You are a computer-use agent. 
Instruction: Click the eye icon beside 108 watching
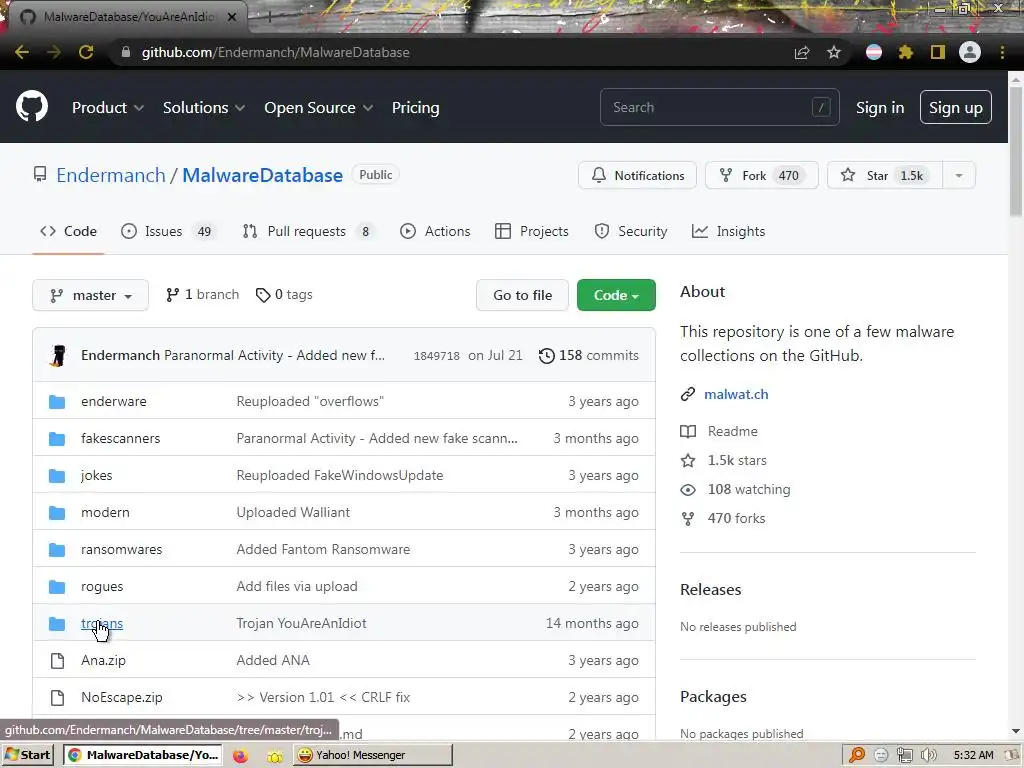688,490
